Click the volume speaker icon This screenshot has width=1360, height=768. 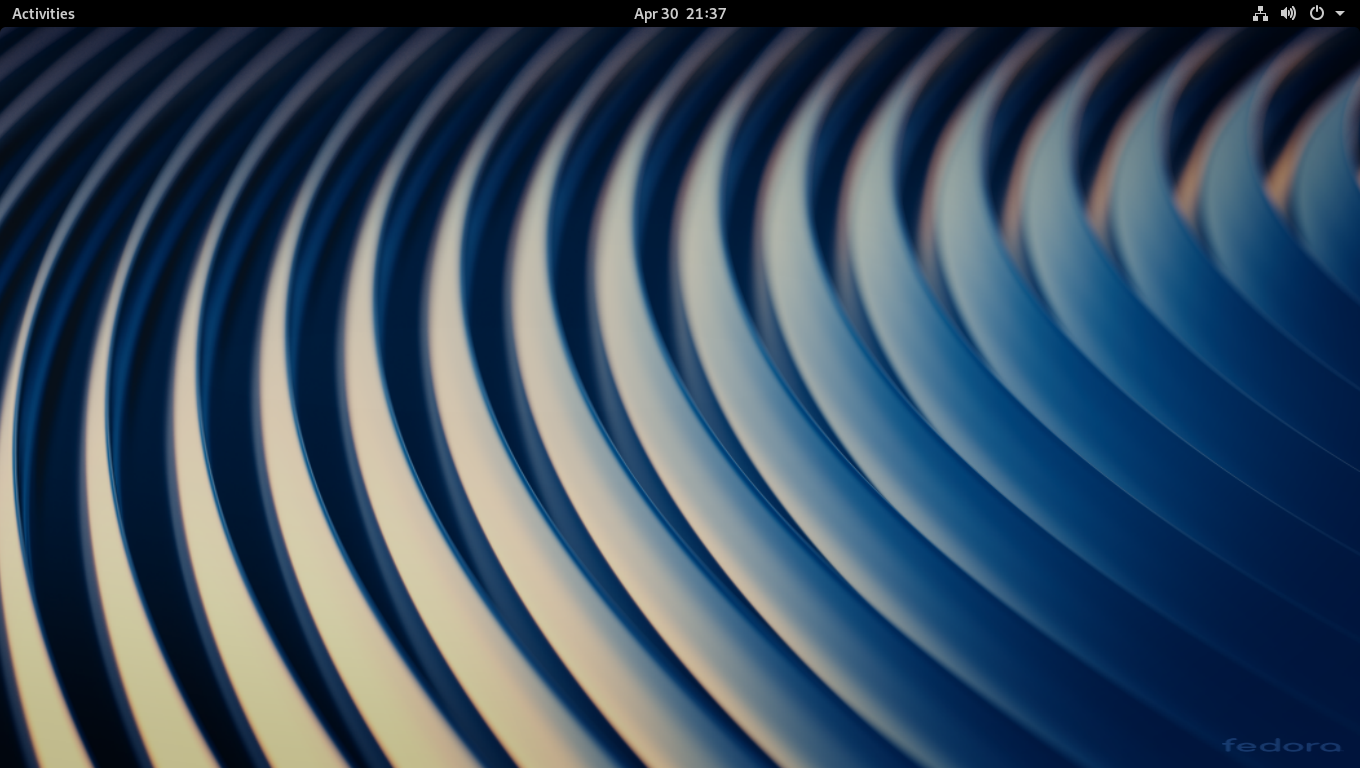tap(1288, 13)
